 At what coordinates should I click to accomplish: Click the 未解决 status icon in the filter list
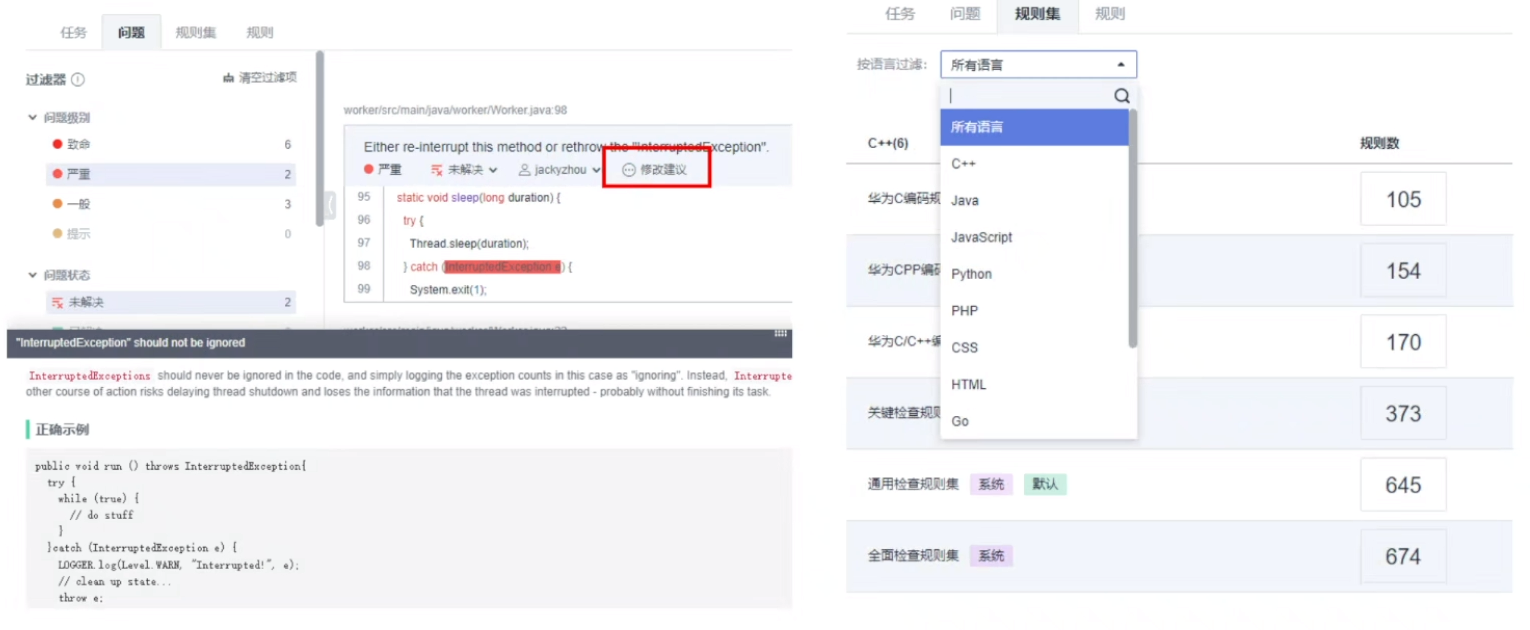[x=58, y=302]
